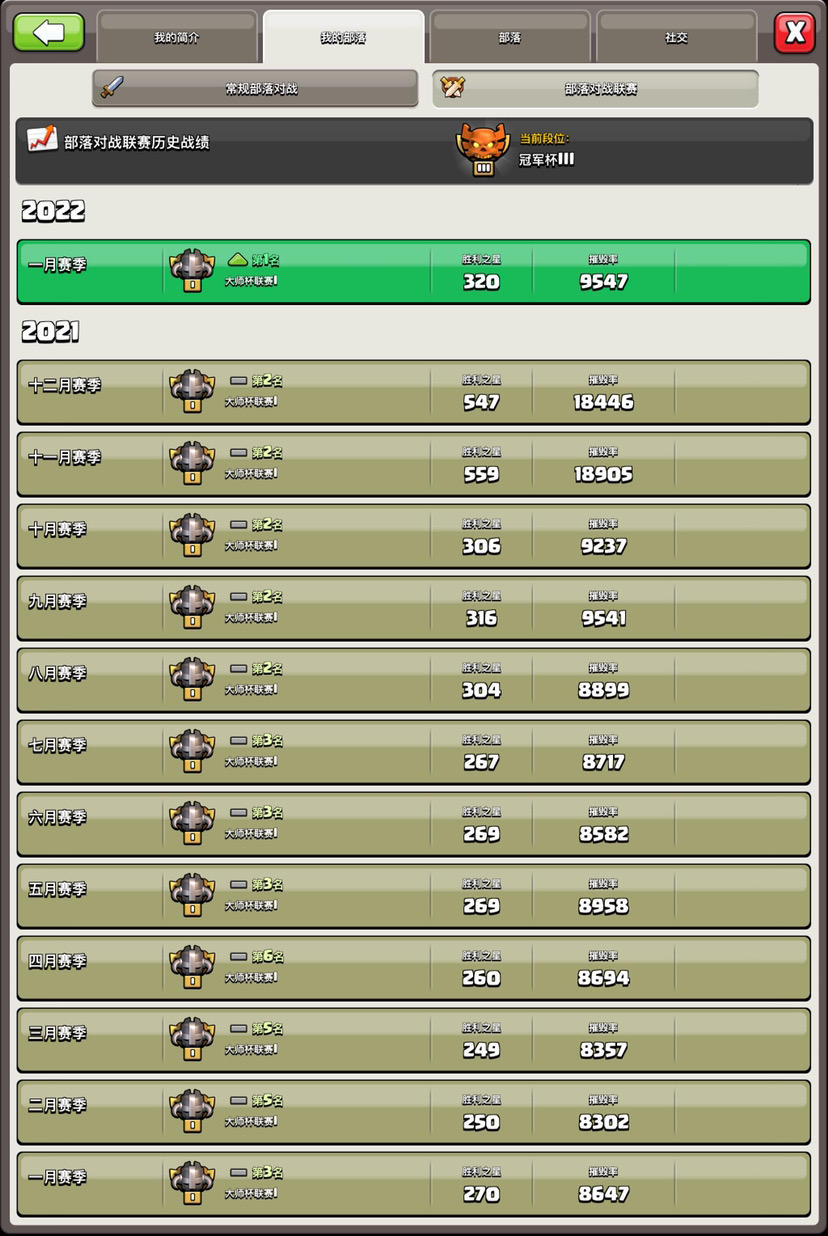Click the crossed swords league icon

tap(451, 87)
